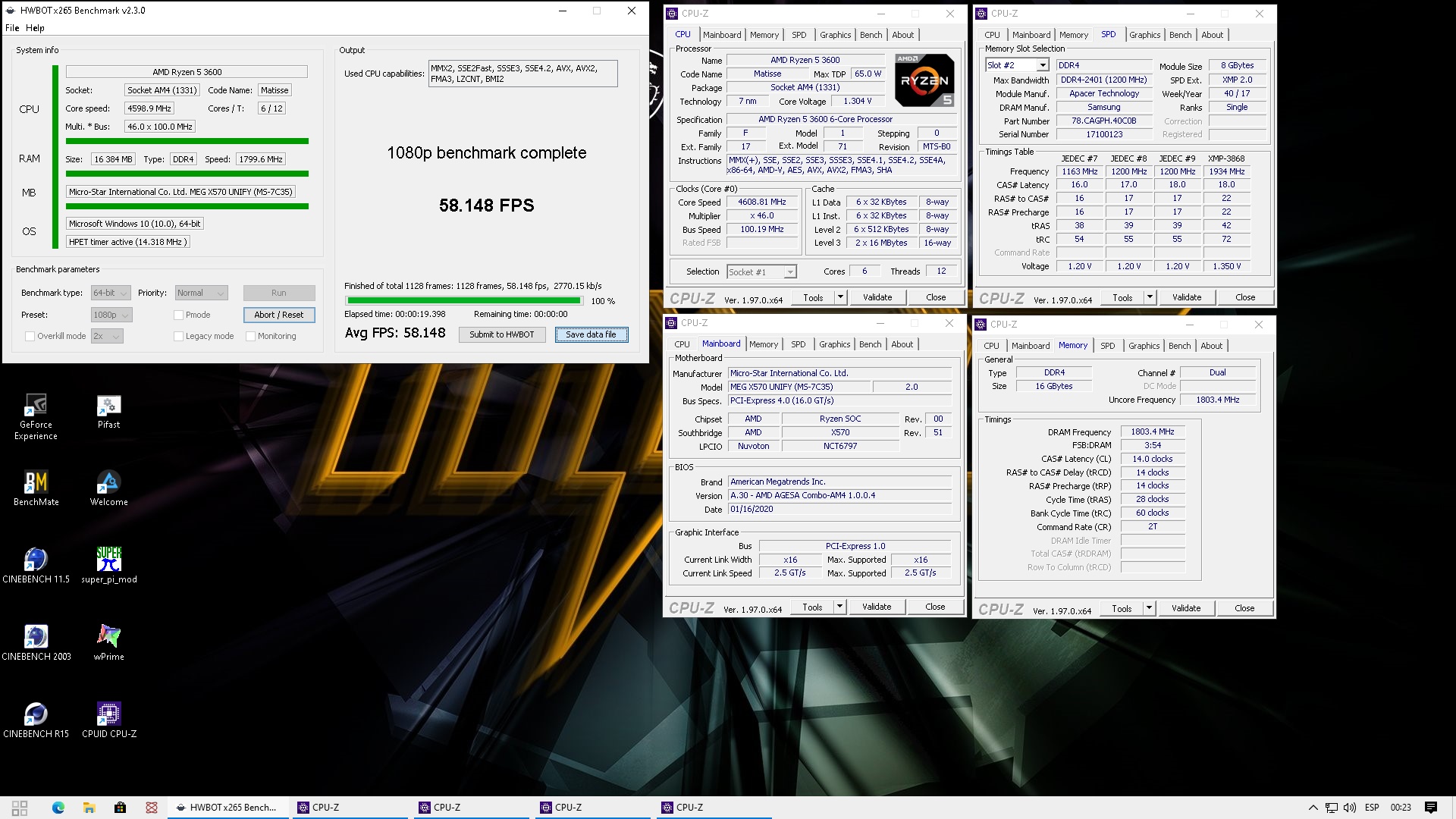Image resolution: width=1456 pixels, height=819 pixels.
Task: Click the green CPU status bar
Action: point(187,141)
